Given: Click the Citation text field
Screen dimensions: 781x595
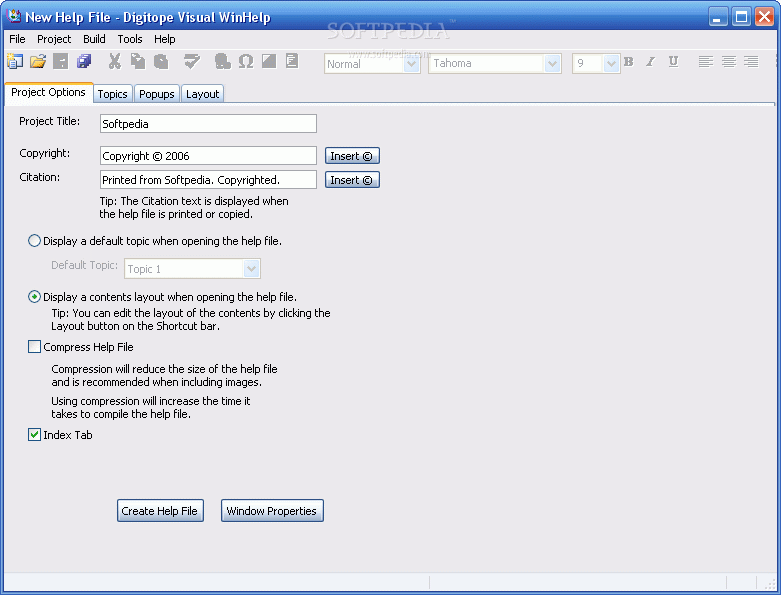Looking at the screenshot, I should [208, 179].
